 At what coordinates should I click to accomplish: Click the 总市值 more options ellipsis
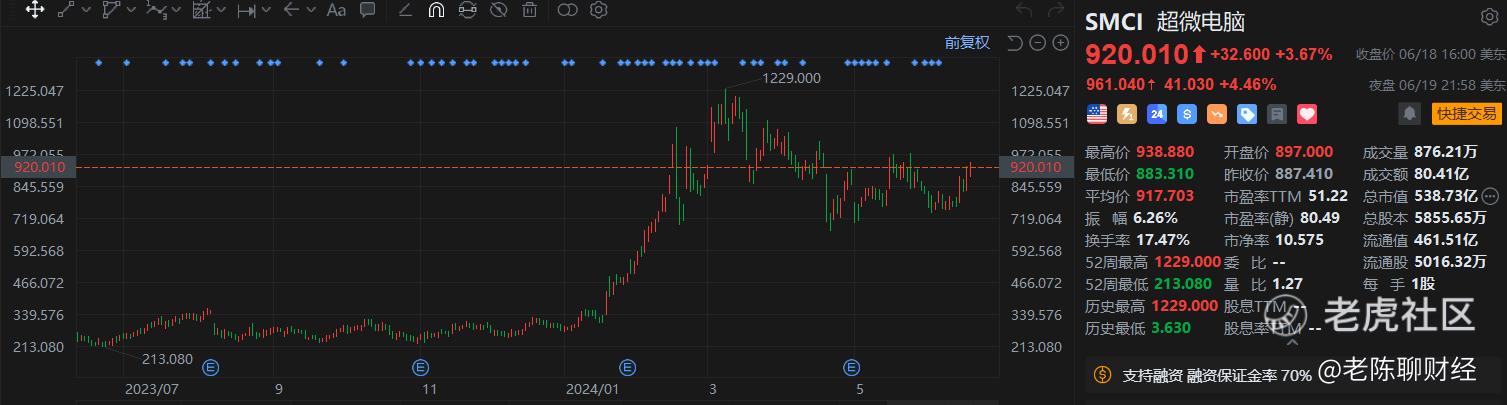pos(1491,195)
